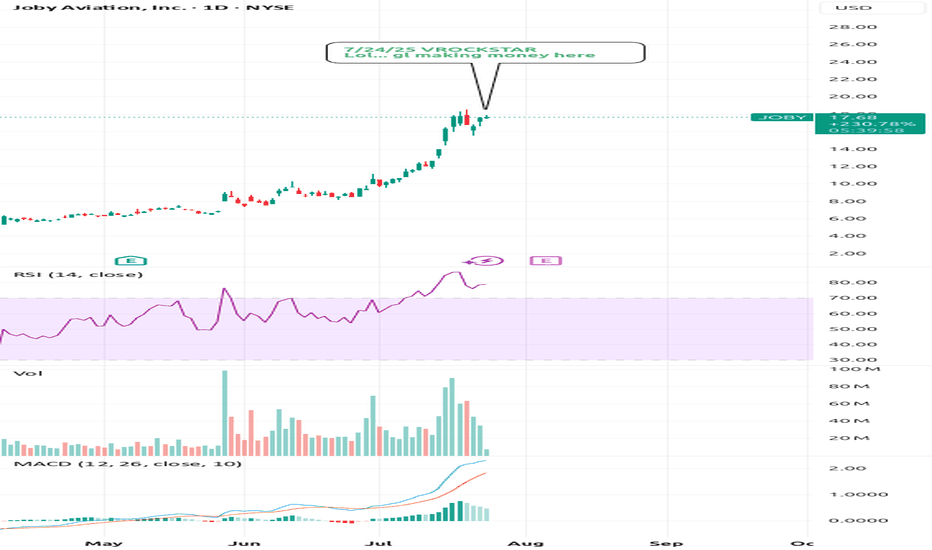Screen dimensions: 932x550
Task: Click the MACD (12, 26, close, 10) label
Action: [x=128, y=463]
